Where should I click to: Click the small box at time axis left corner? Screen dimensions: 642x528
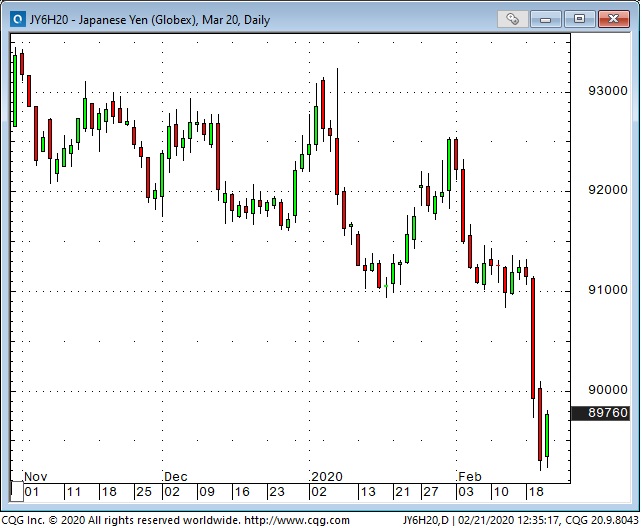click(17, 491)
